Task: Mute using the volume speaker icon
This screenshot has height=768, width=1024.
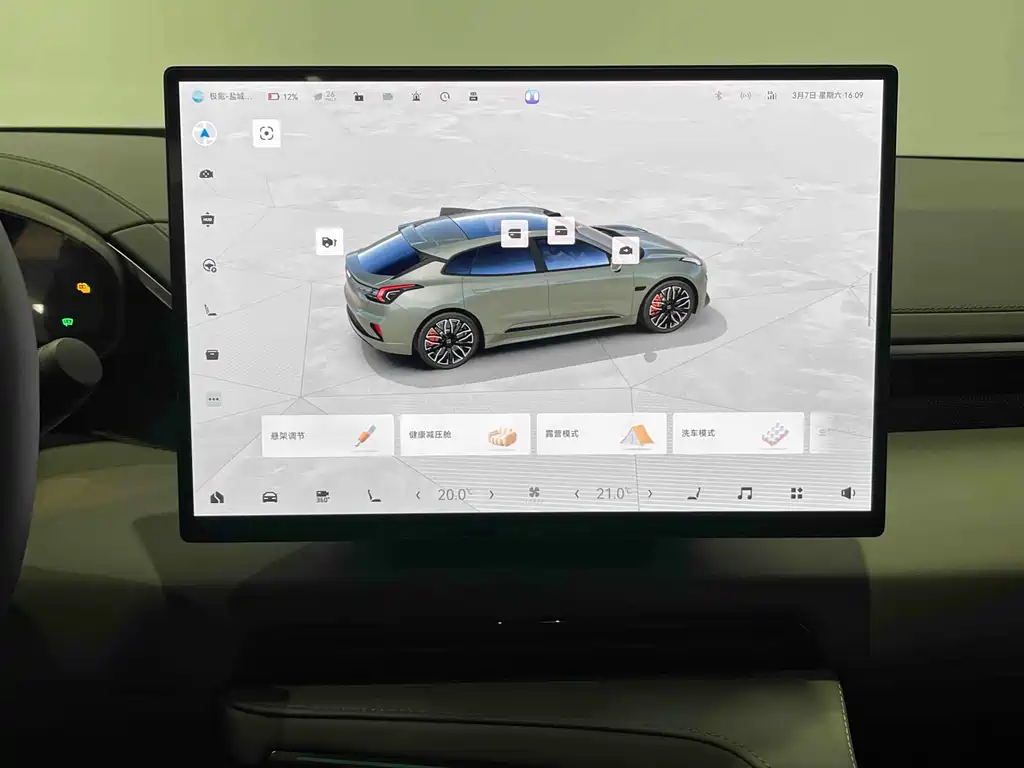Action: (848, 493)
